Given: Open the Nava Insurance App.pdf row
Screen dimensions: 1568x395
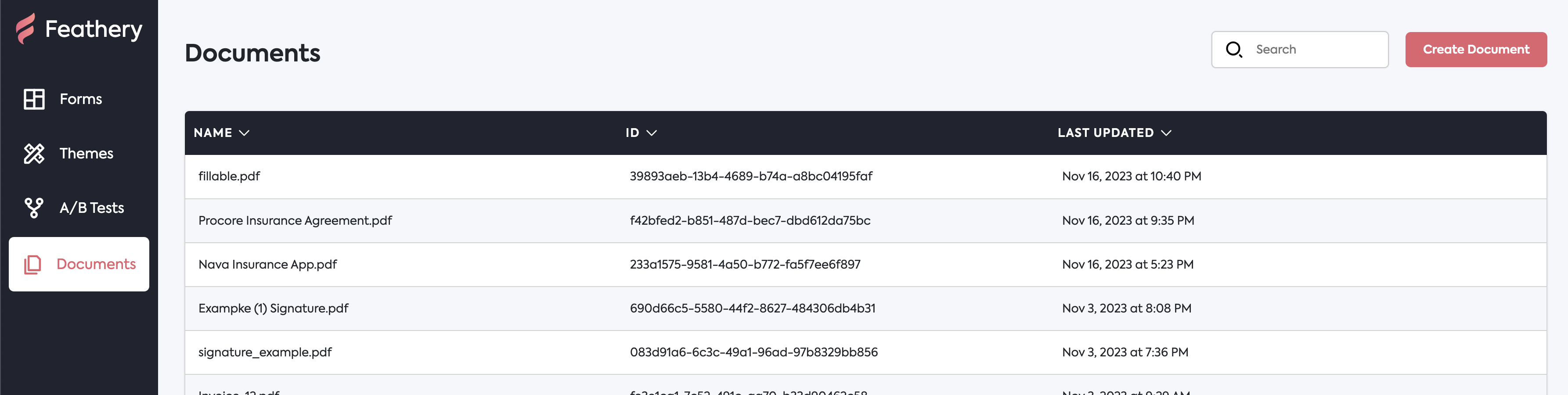Looking at the screenshot, I should coord(268,264).
